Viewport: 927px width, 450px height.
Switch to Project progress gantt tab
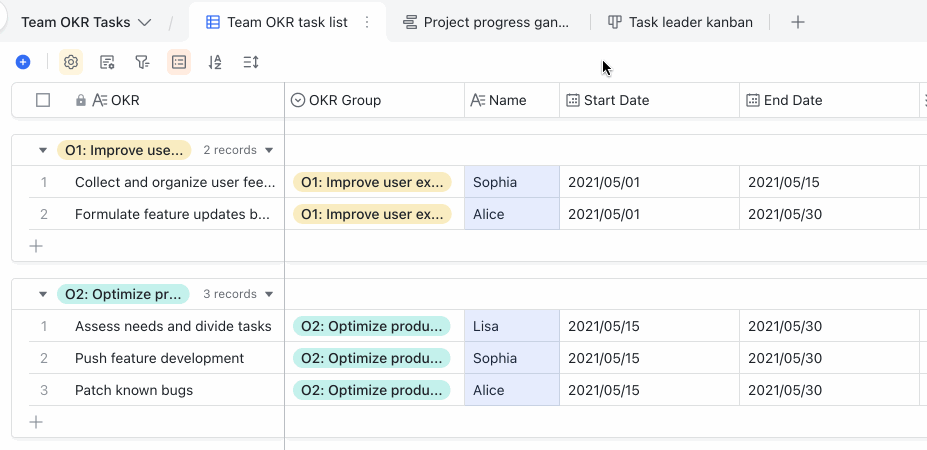click(486, 22)
